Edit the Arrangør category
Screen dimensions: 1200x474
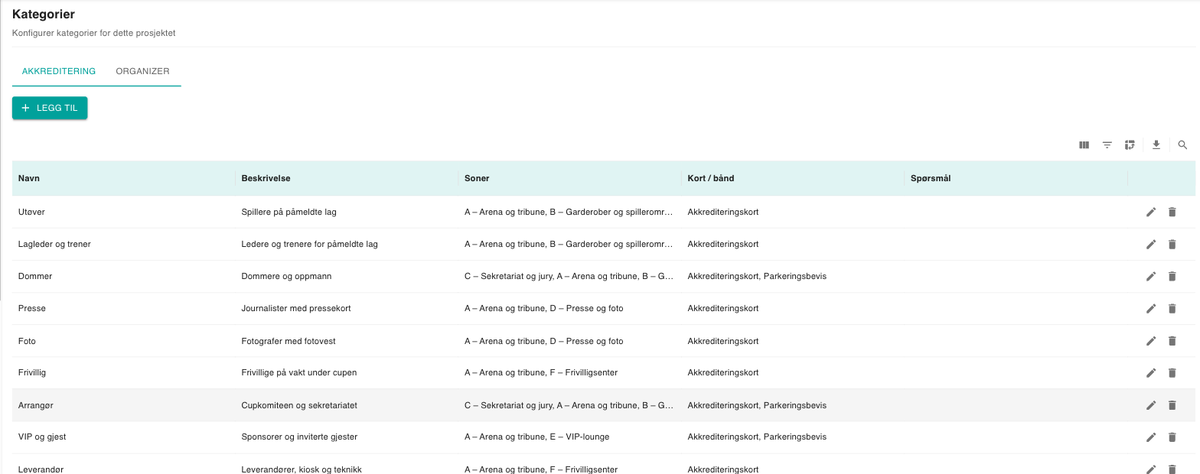[1151, 405]
